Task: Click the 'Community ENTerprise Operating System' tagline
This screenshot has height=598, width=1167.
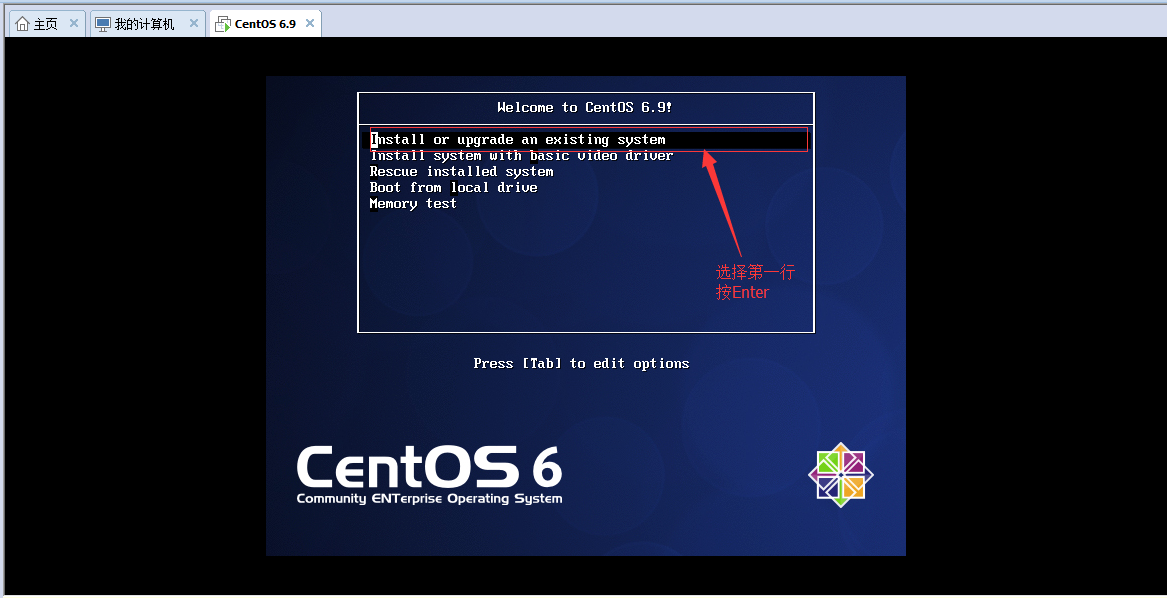Action: pos(429,499)
